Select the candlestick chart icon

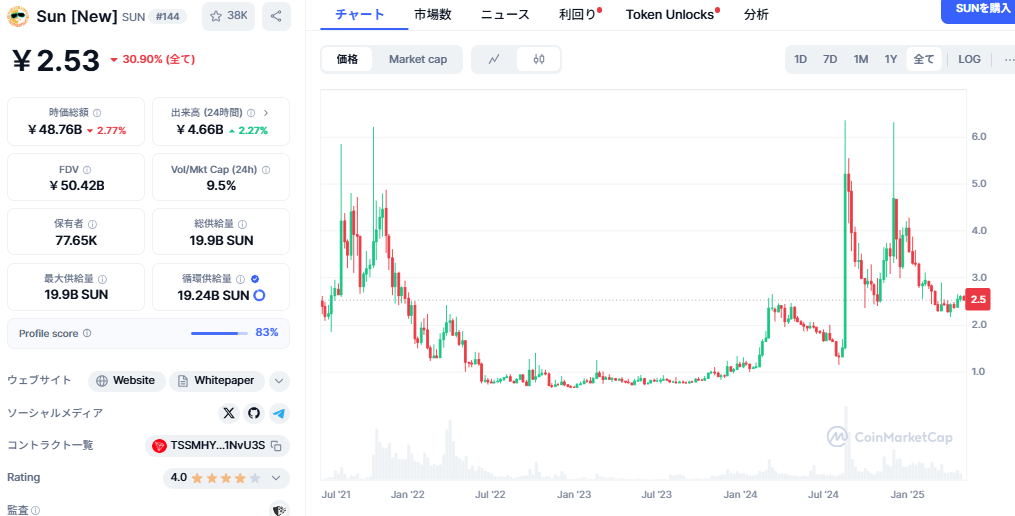pos(539,59)
